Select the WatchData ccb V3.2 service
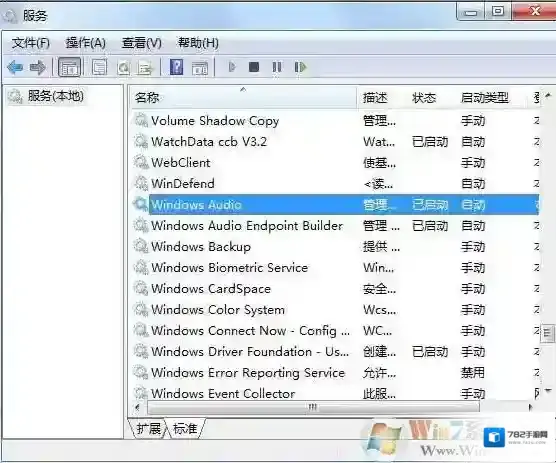This screenshot has height=463, width=556. [x=209, y=141]
